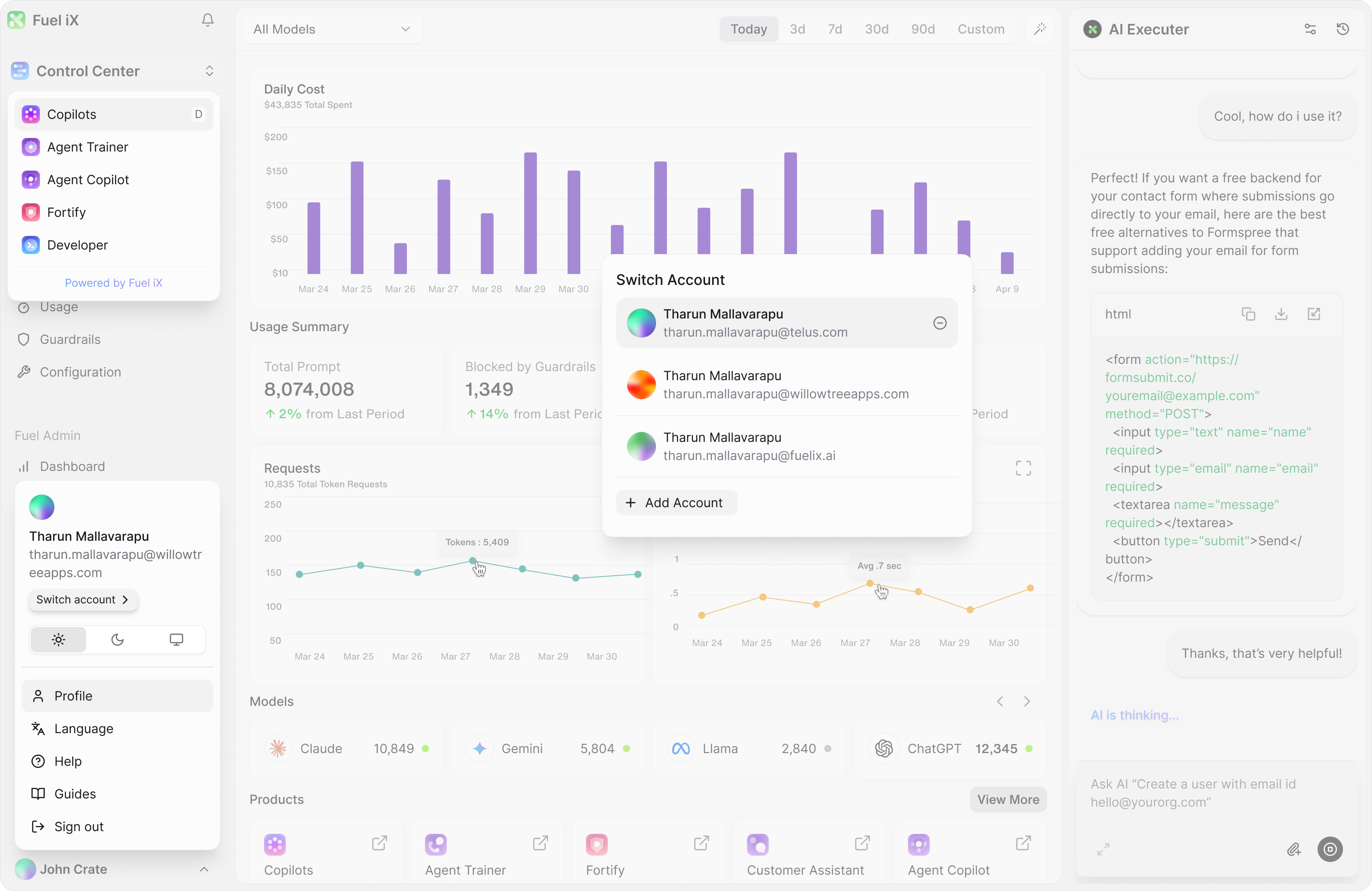Switch to willowtreeapps.com account
The height and width of the screenshot is (891, 1372).
click(x=787, y=385)
